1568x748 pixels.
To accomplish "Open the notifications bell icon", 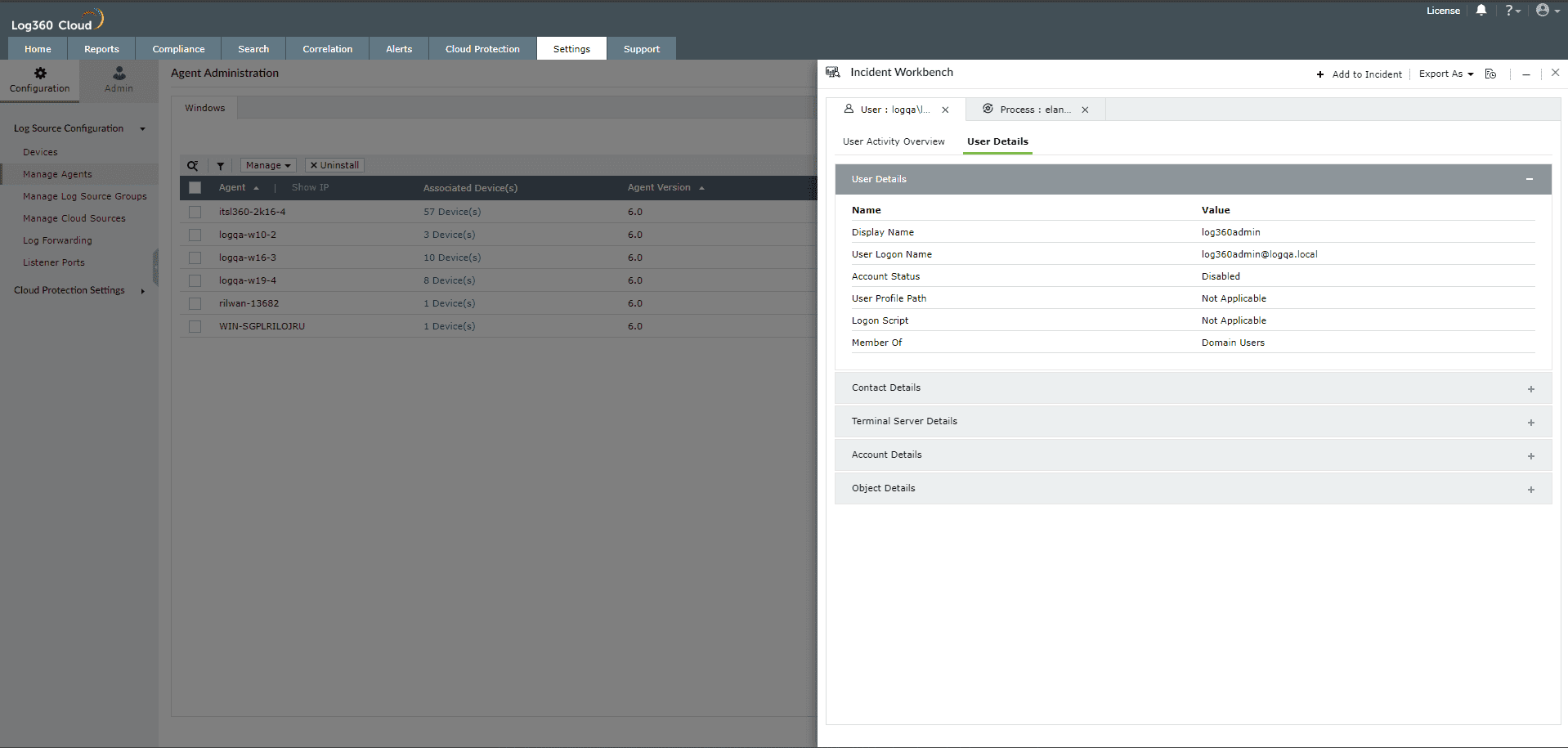I will [1481, 11].
